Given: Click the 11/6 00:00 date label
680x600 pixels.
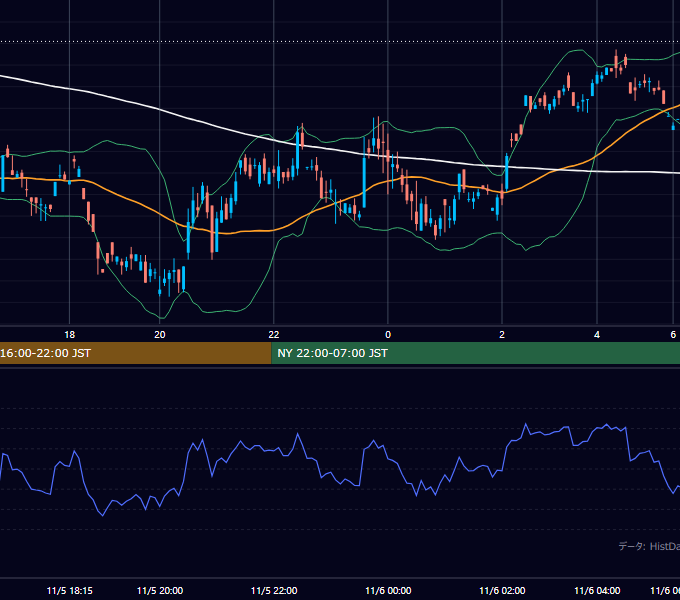Looking at the screenshot, I should [388, 590].
